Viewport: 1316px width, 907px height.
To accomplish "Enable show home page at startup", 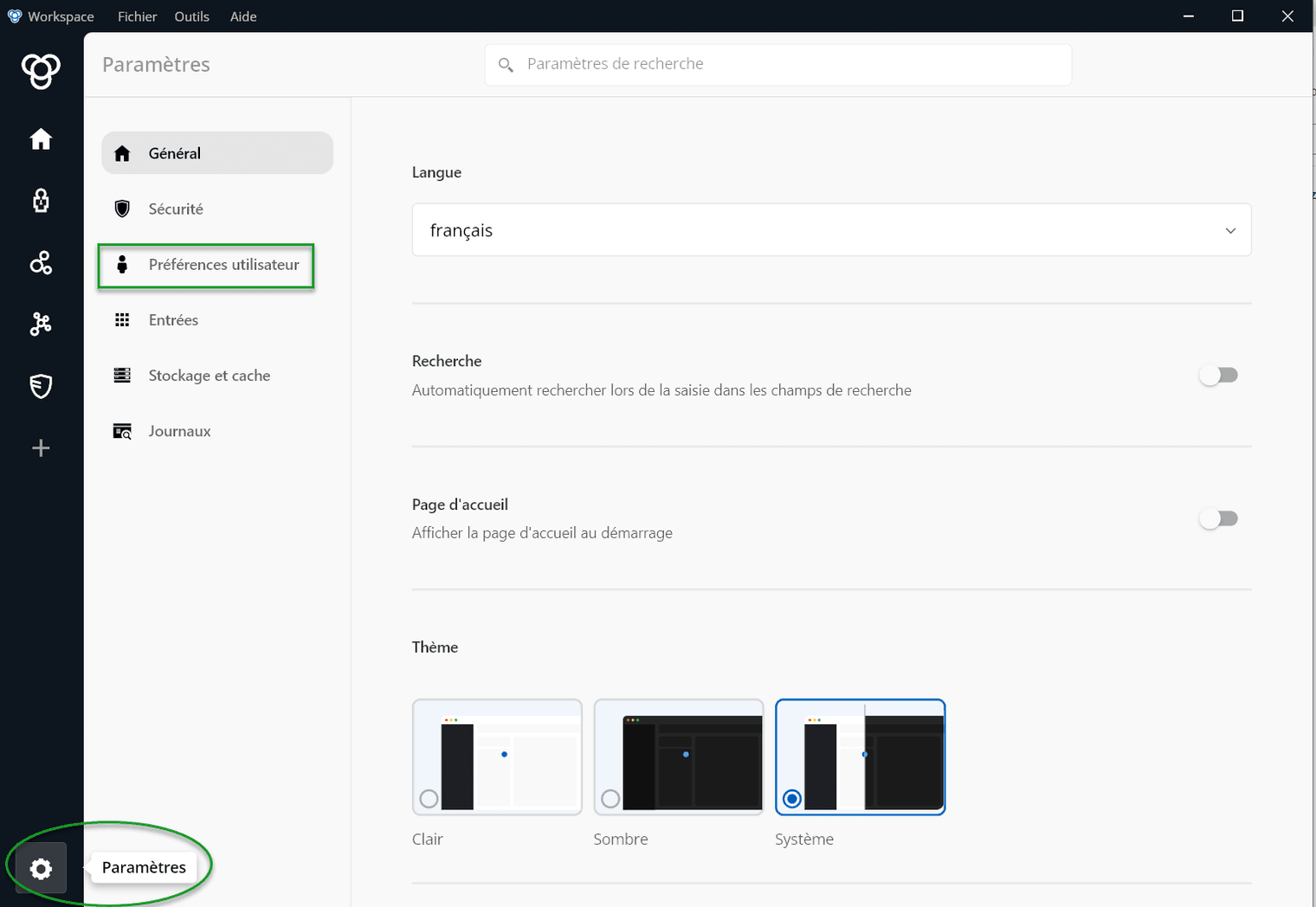I will click(1219, 518).
